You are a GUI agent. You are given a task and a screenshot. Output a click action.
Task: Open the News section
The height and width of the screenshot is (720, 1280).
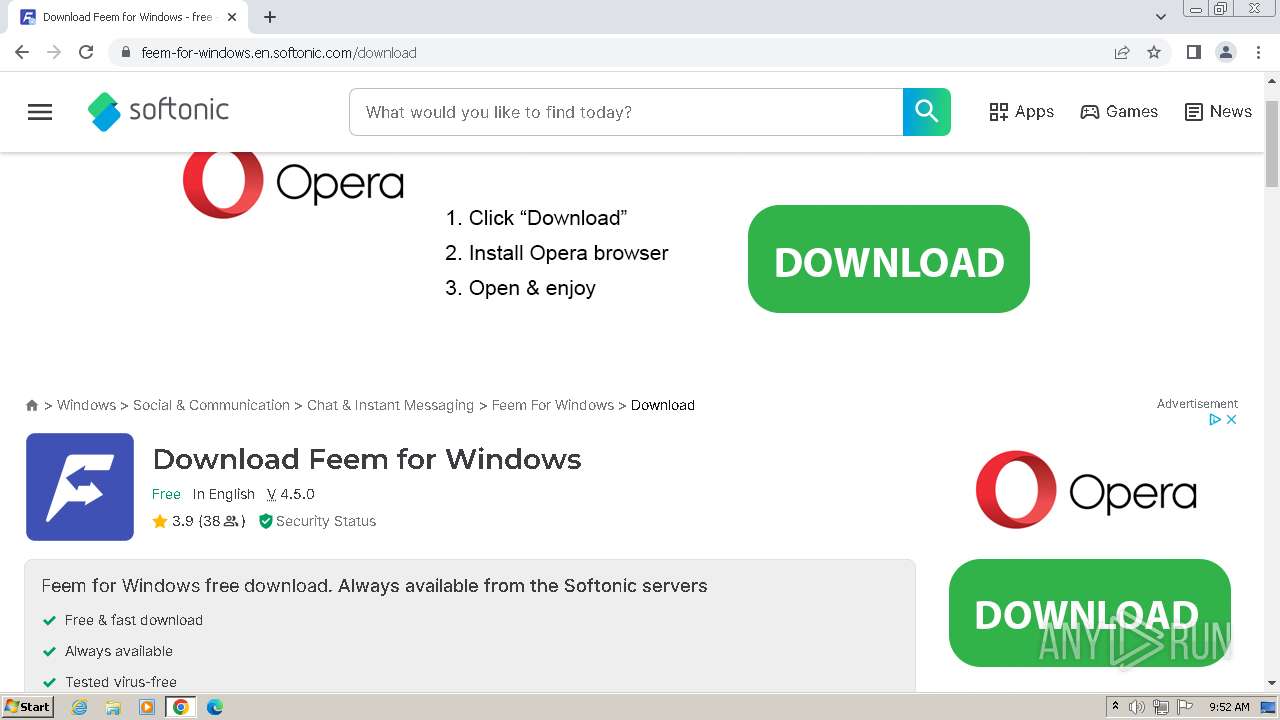pyautogui.click(x=1218, y=112)
